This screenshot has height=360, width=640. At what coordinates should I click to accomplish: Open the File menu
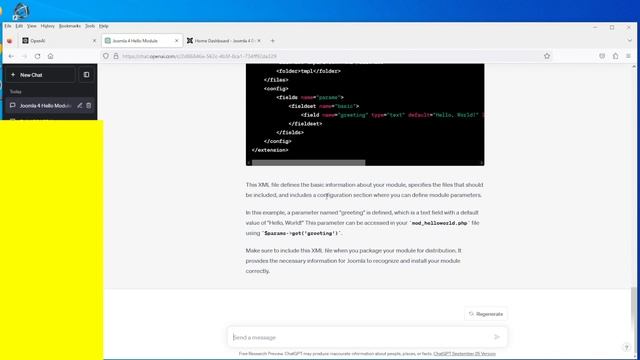point(8,26)
